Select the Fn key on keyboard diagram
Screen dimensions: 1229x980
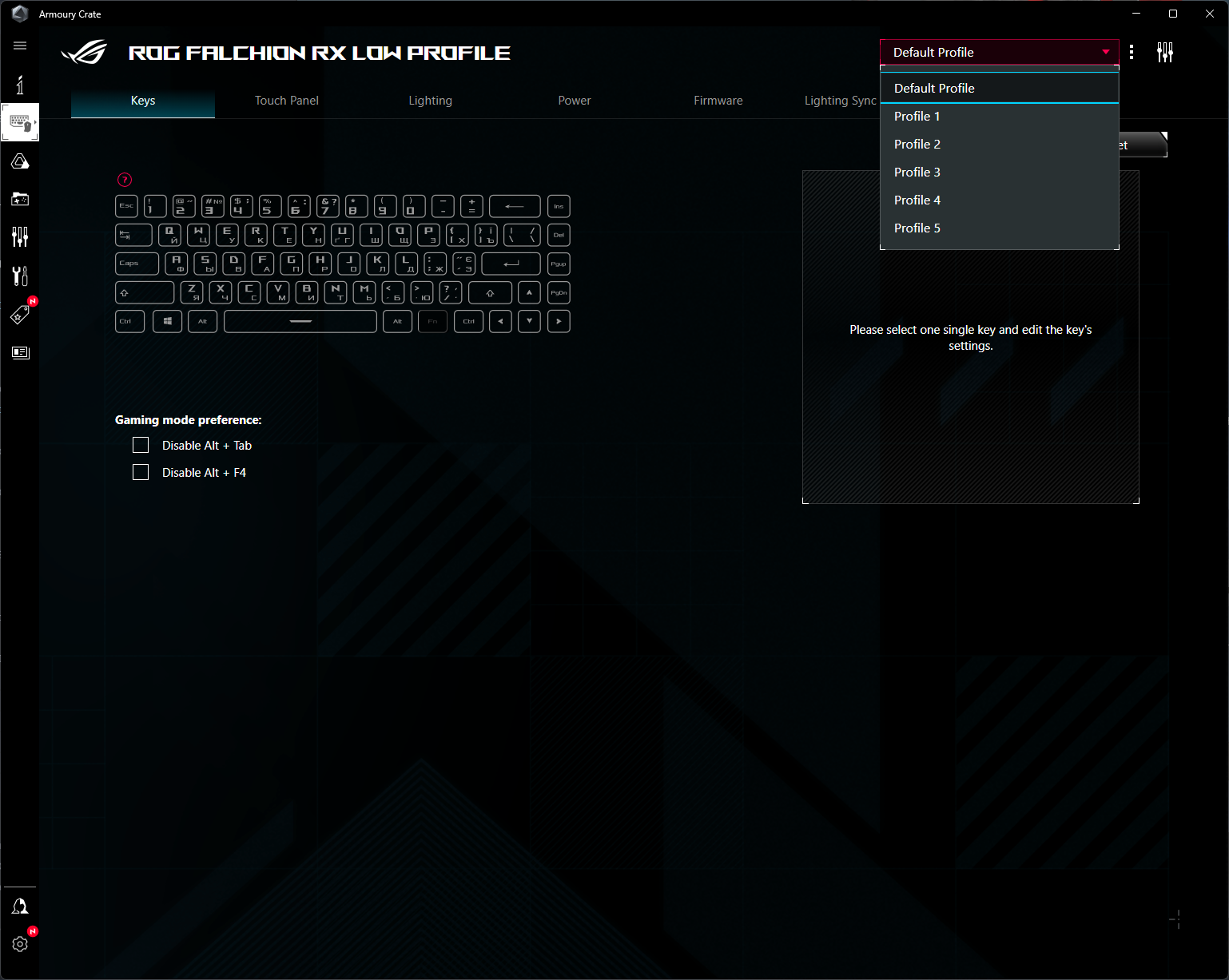coord(432,321)
